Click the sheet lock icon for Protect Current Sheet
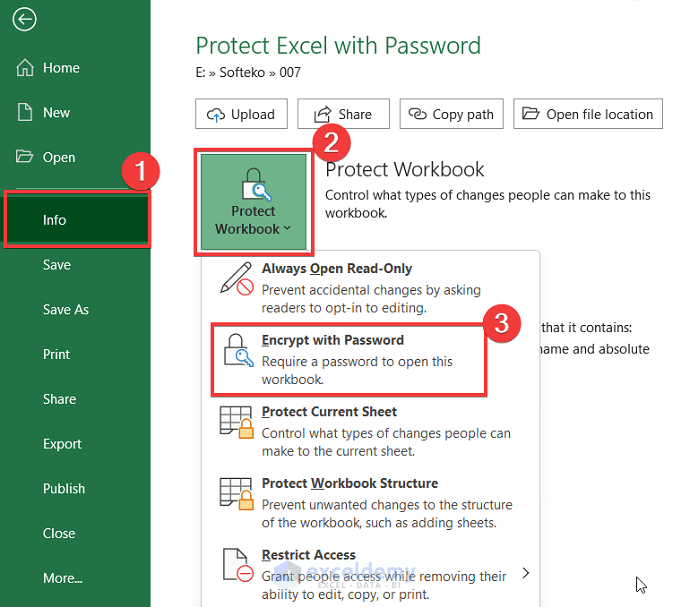The height and width of the screenshot is (607, 690). pyautogui.click(x=237, y=422)
